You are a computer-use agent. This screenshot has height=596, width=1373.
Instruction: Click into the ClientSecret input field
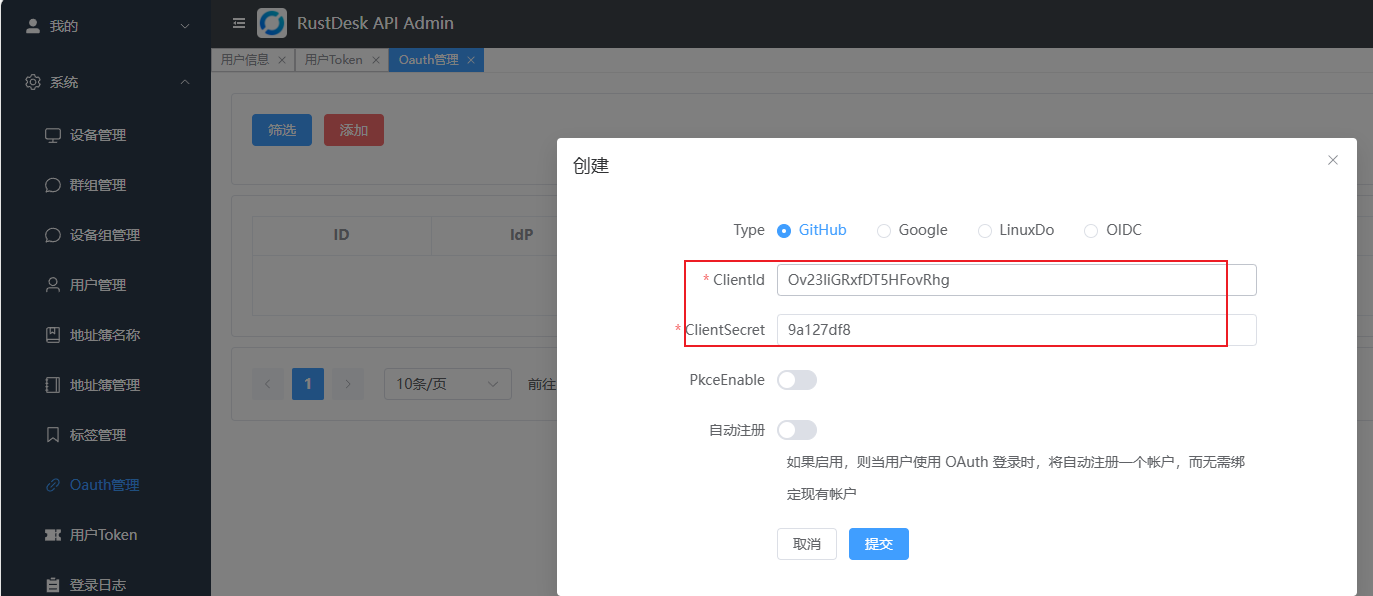pyautogui.click(x=1015, y=330)
